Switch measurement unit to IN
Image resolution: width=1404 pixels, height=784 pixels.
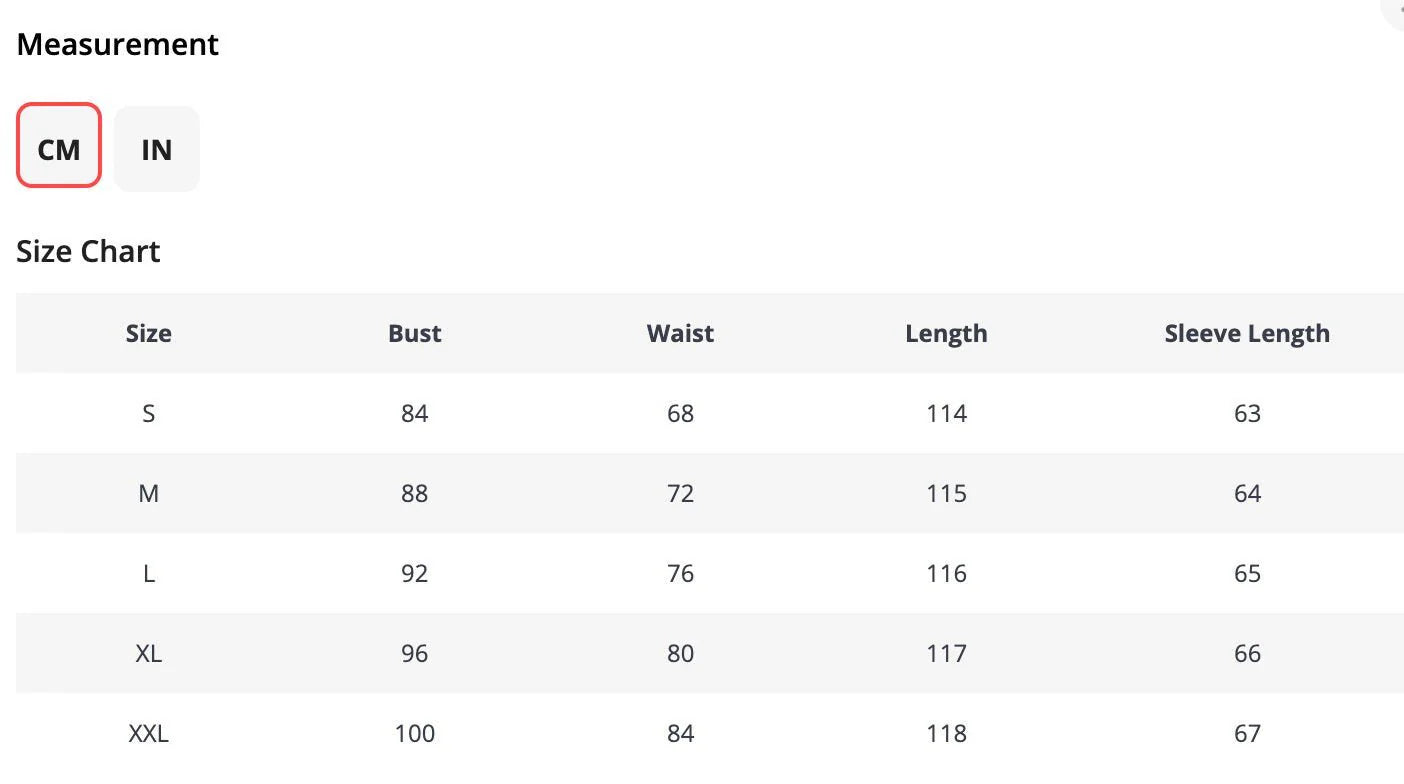point(157,149)
